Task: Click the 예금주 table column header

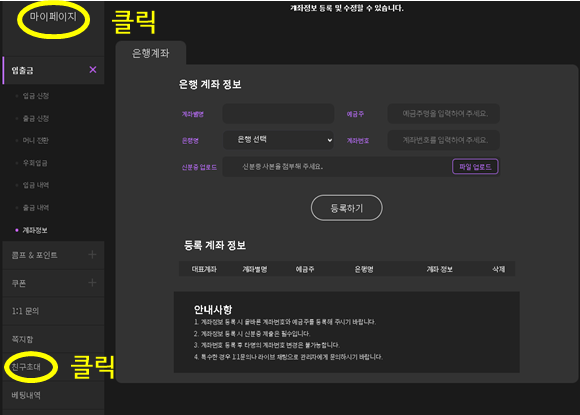Action: point(305,269)
